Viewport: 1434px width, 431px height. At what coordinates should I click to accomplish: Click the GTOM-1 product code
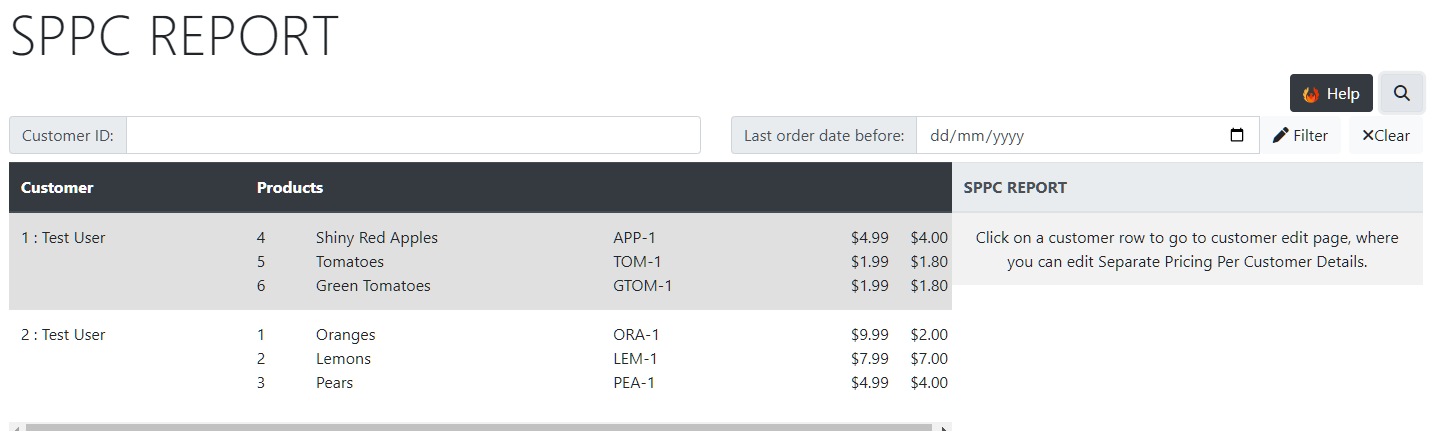point(643,286)
